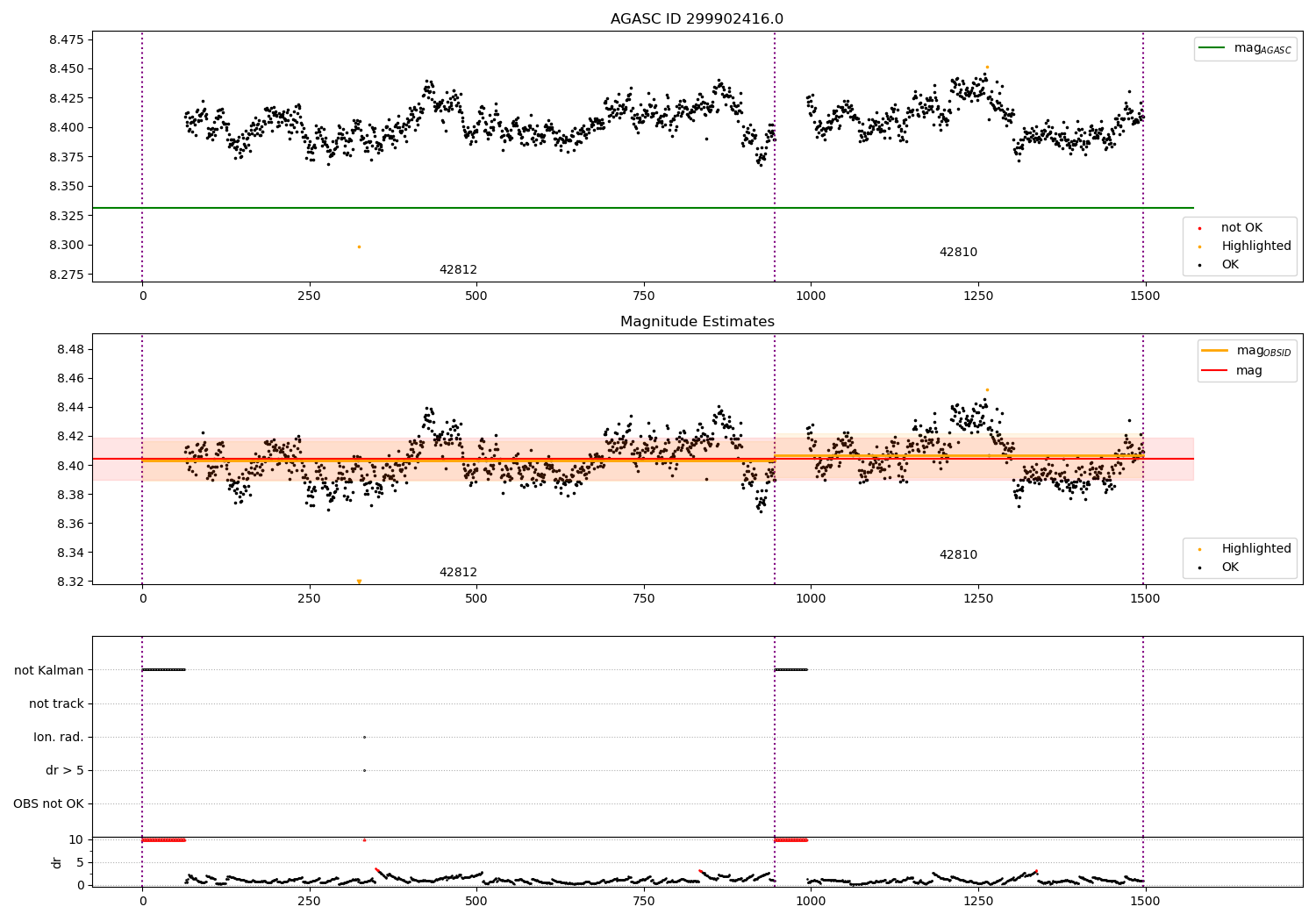Click the y-axis tick label 8.475
Screen dimensions: 1316x921
click(66, 39)
